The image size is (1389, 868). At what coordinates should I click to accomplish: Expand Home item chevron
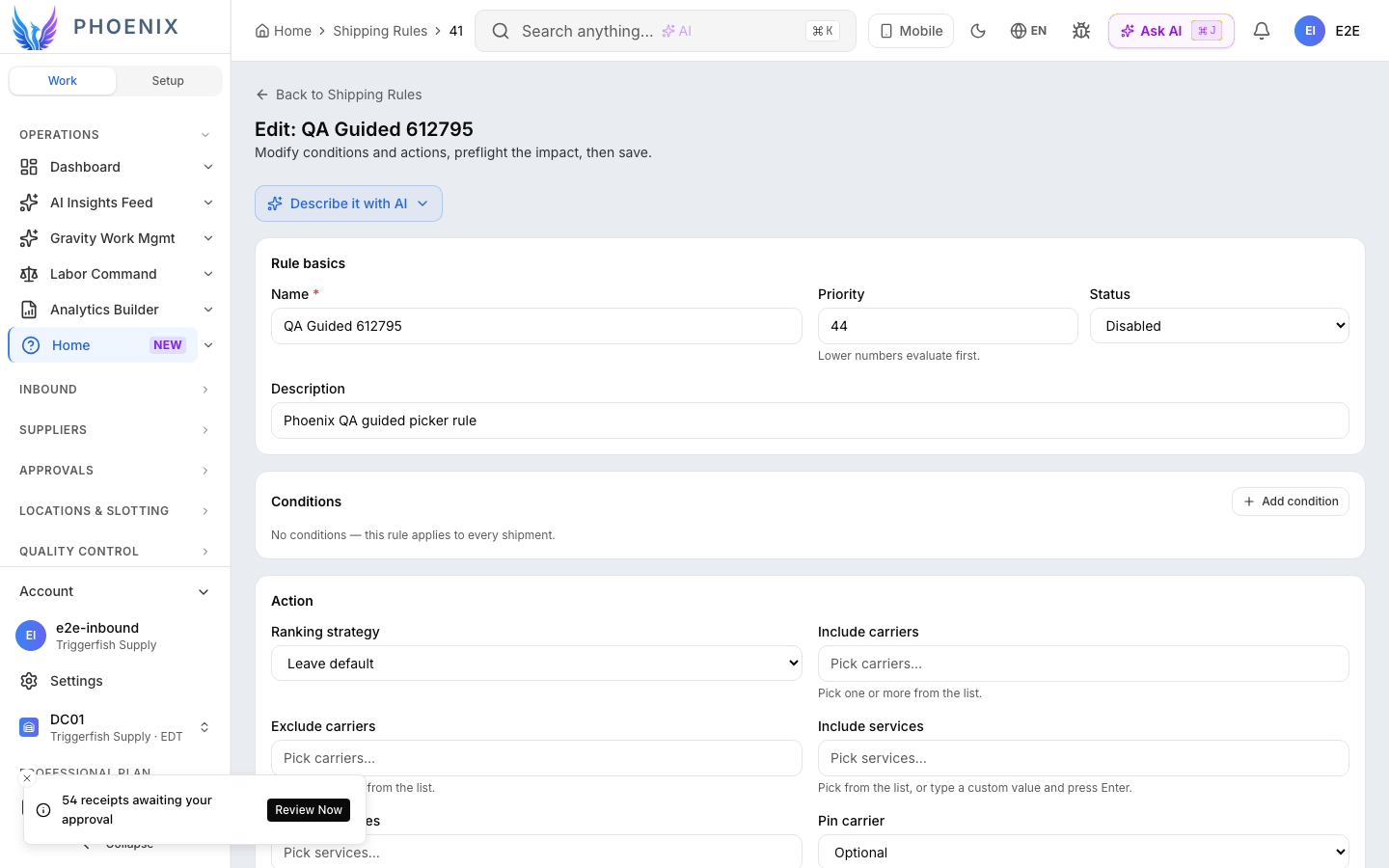[208, 345]
